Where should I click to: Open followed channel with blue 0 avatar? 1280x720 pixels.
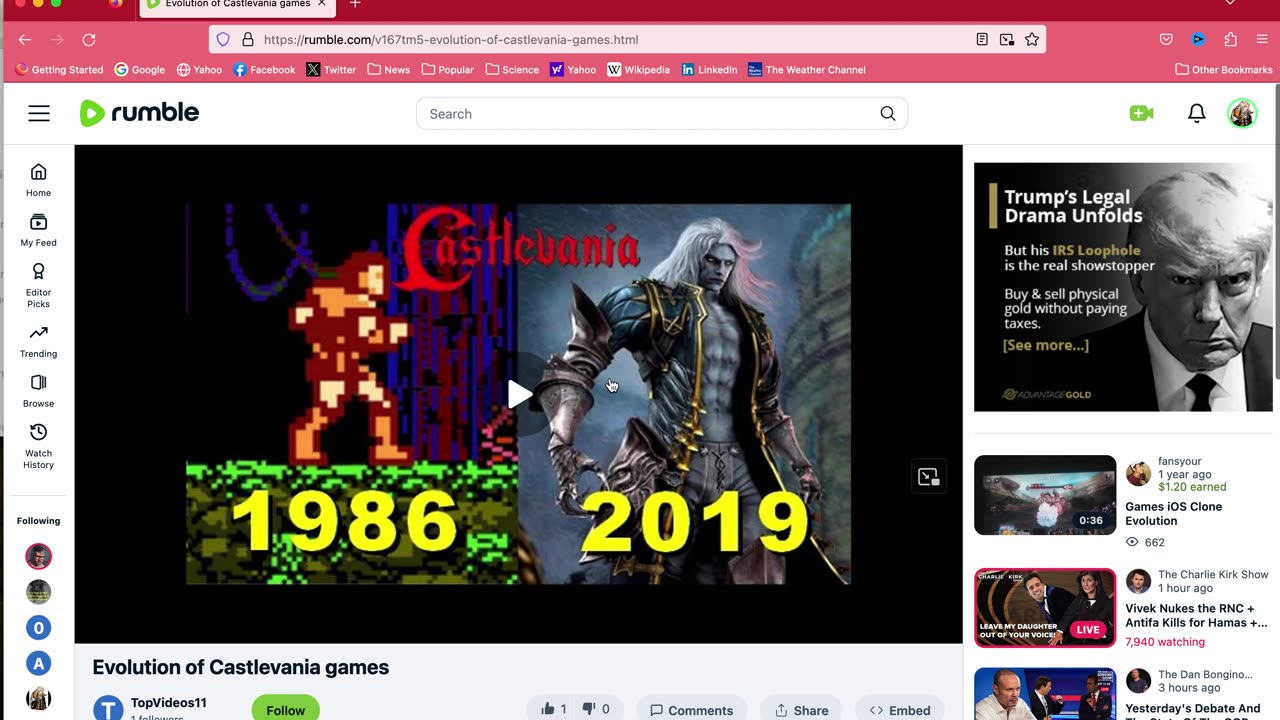click(x=38, y=628)
